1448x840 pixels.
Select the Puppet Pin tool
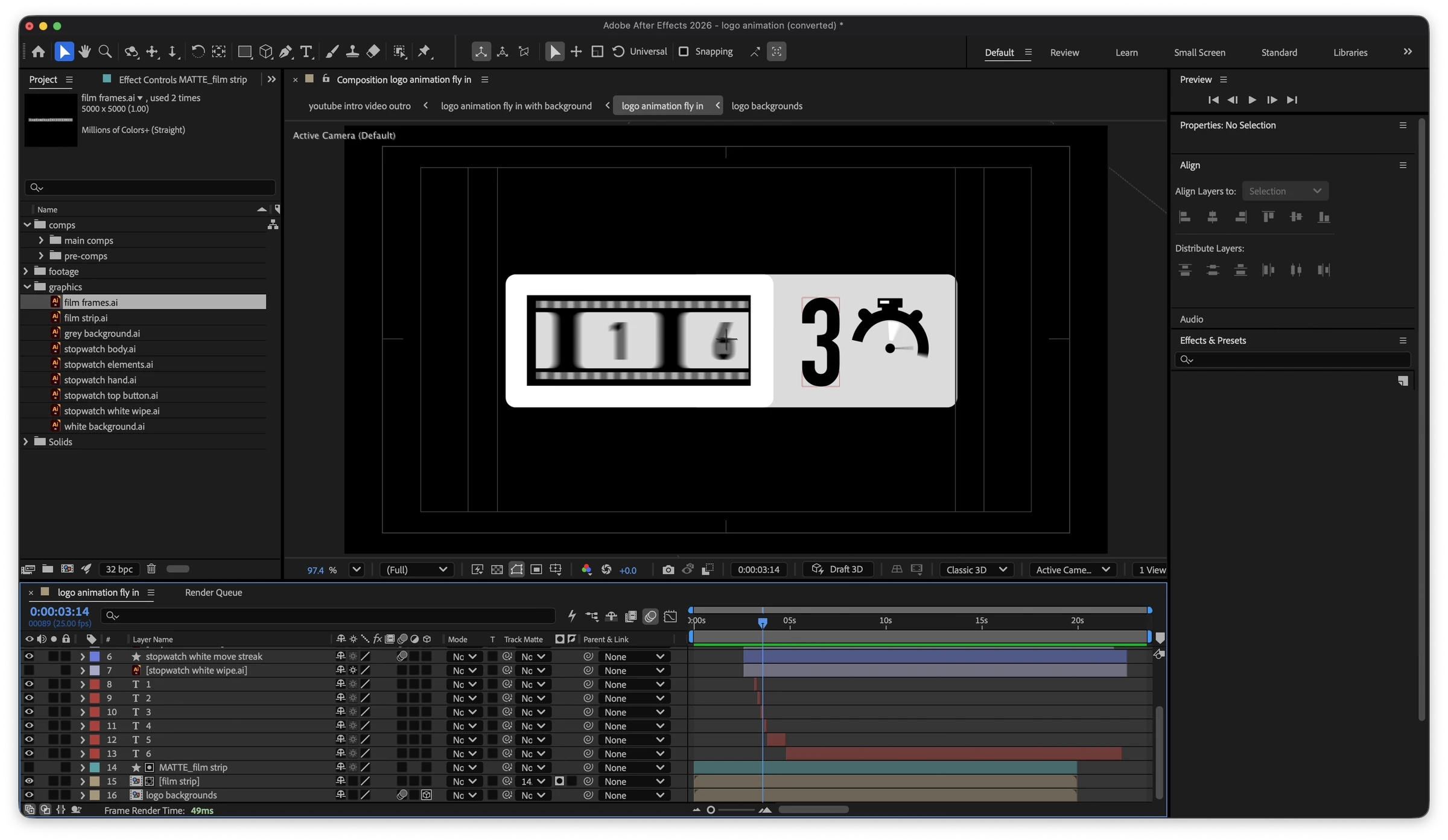pyautogui.click(x=424, y=52)
